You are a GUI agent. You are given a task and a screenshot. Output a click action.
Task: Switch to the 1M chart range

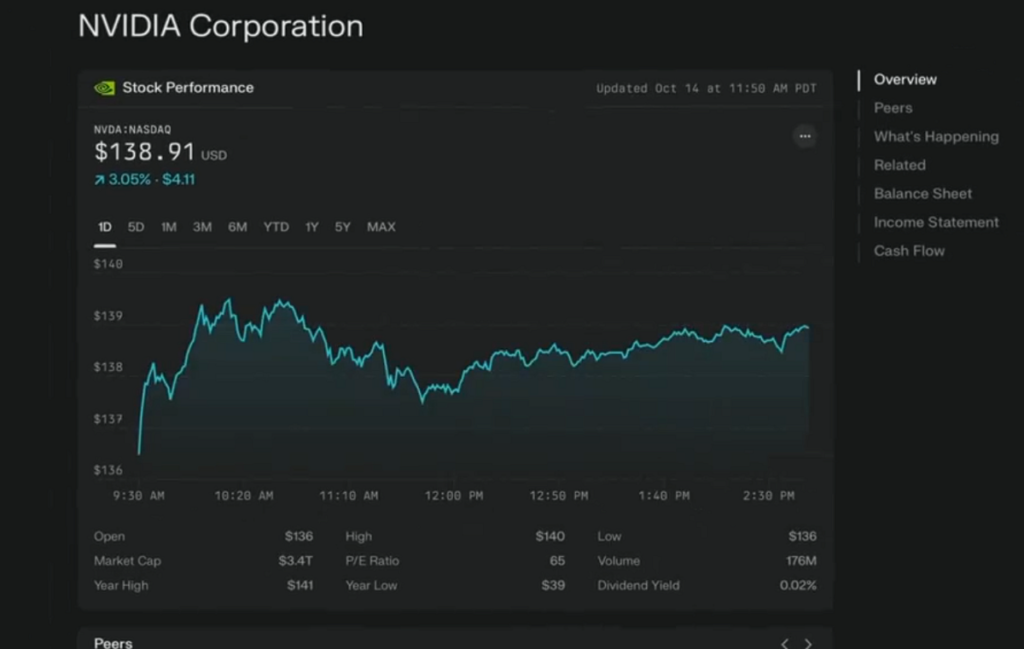click(x=168, y=227)
